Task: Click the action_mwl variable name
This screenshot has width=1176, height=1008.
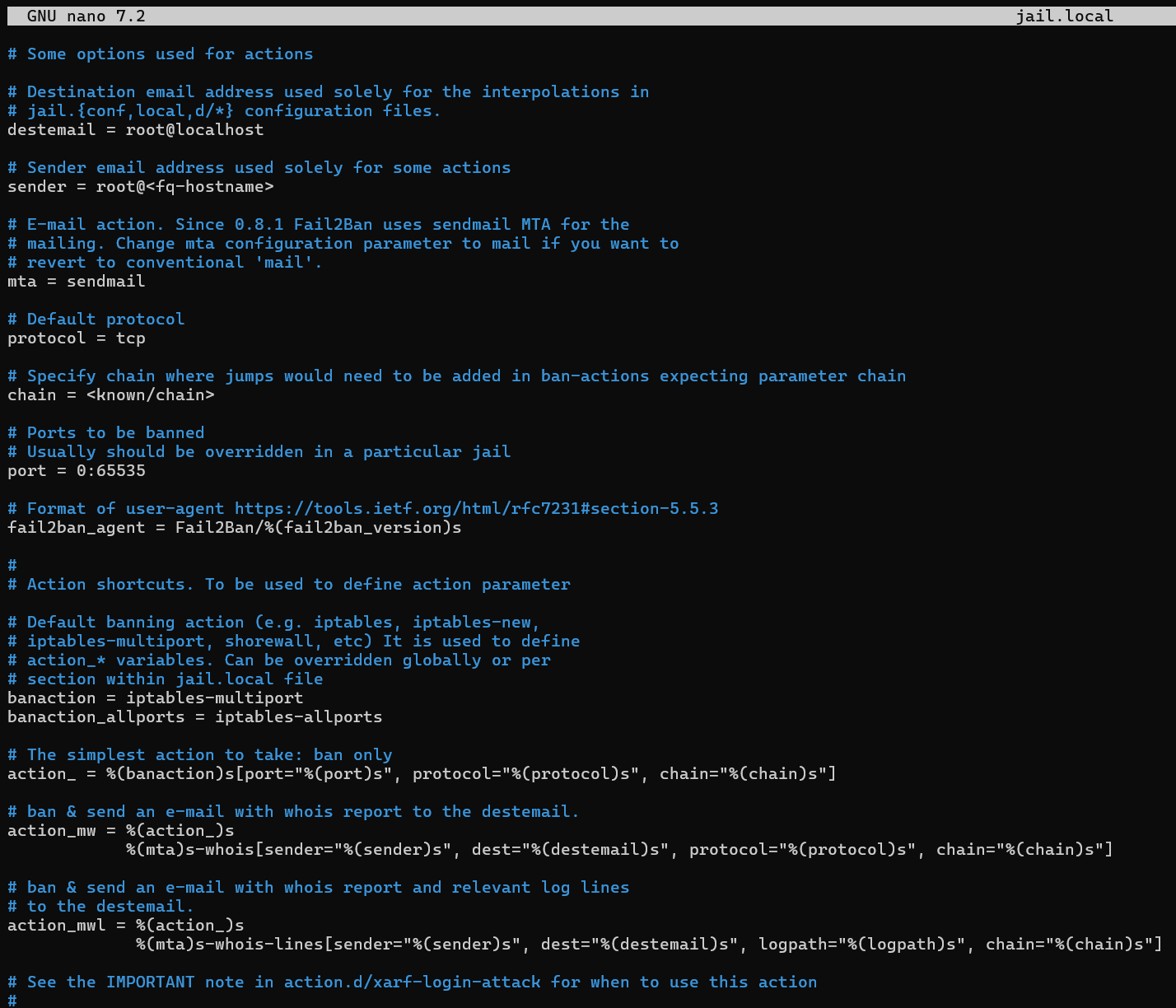Action: [56, 926]
